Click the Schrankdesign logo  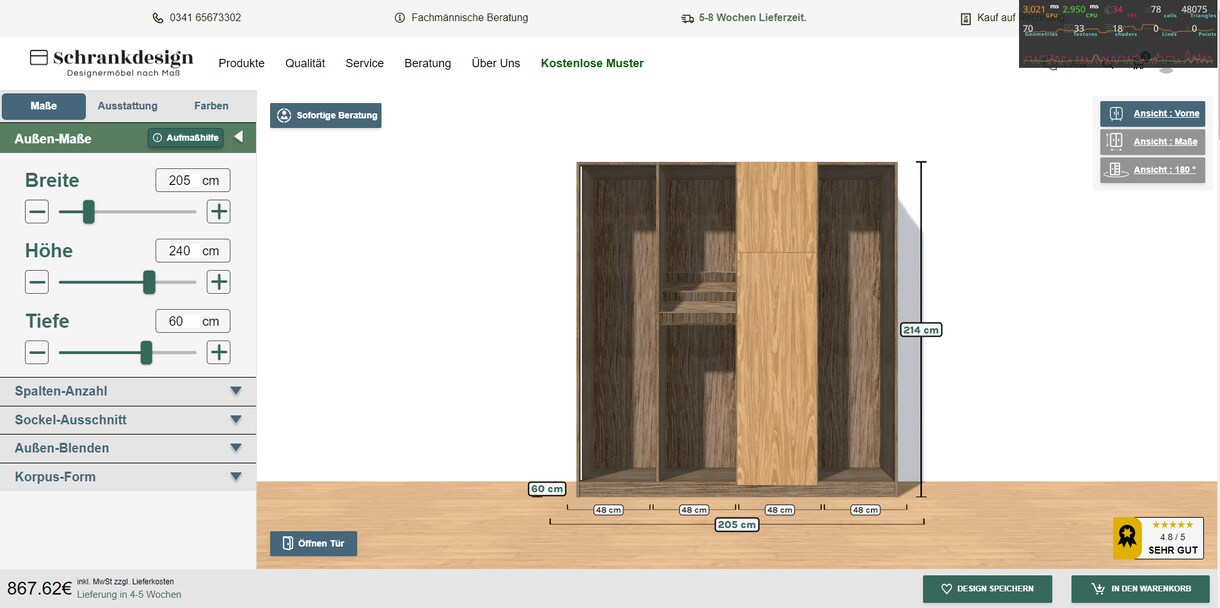pyautogui.click(x=112, y=62)
